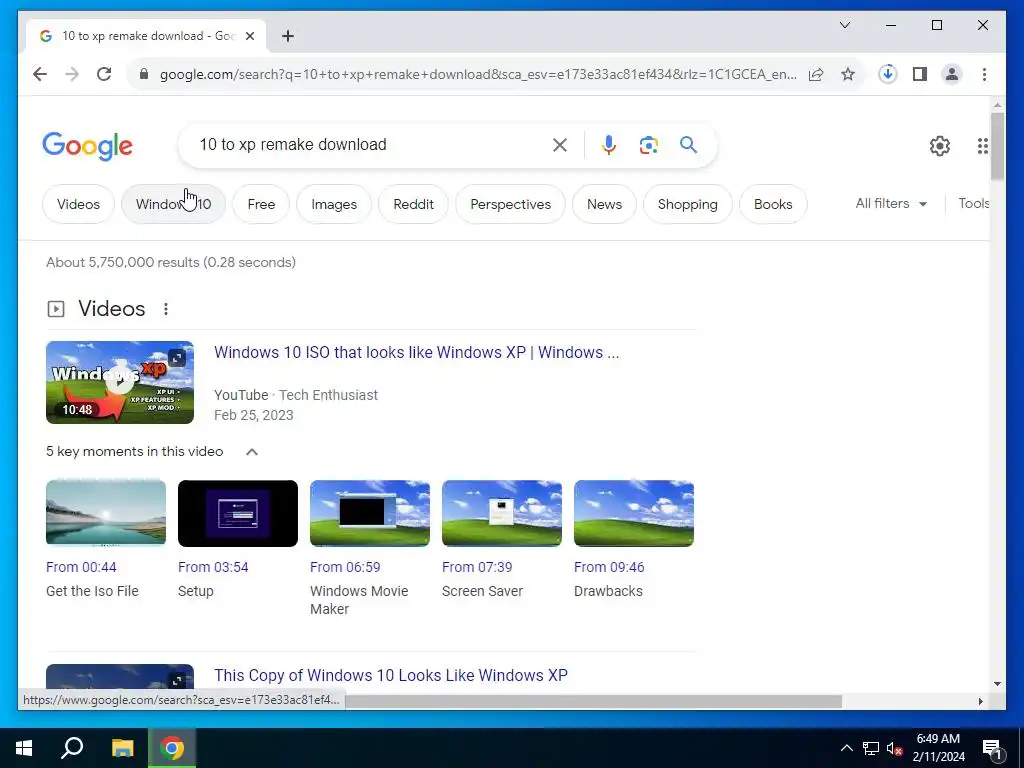Jump to key moment From 00:44
Viewport: 1024px width, 768px height.
coord(81,568)
